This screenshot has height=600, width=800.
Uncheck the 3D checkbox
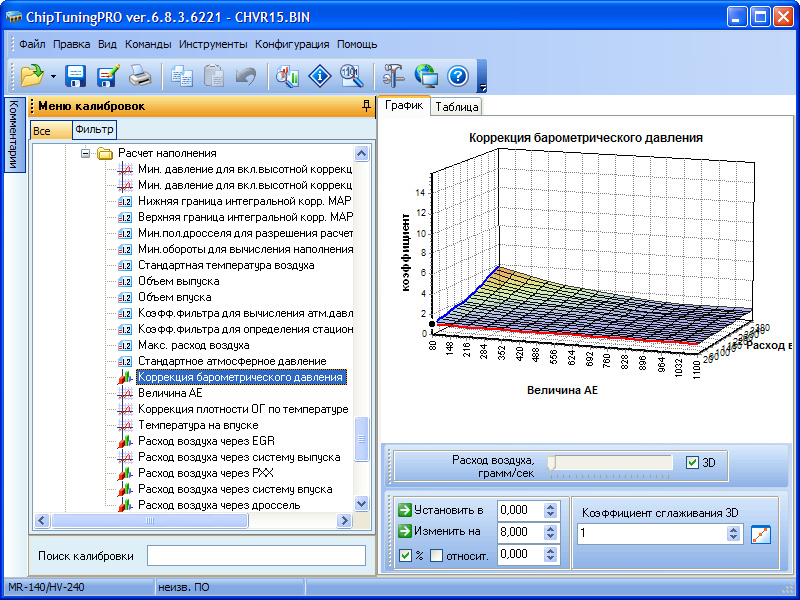pos(693,463)
